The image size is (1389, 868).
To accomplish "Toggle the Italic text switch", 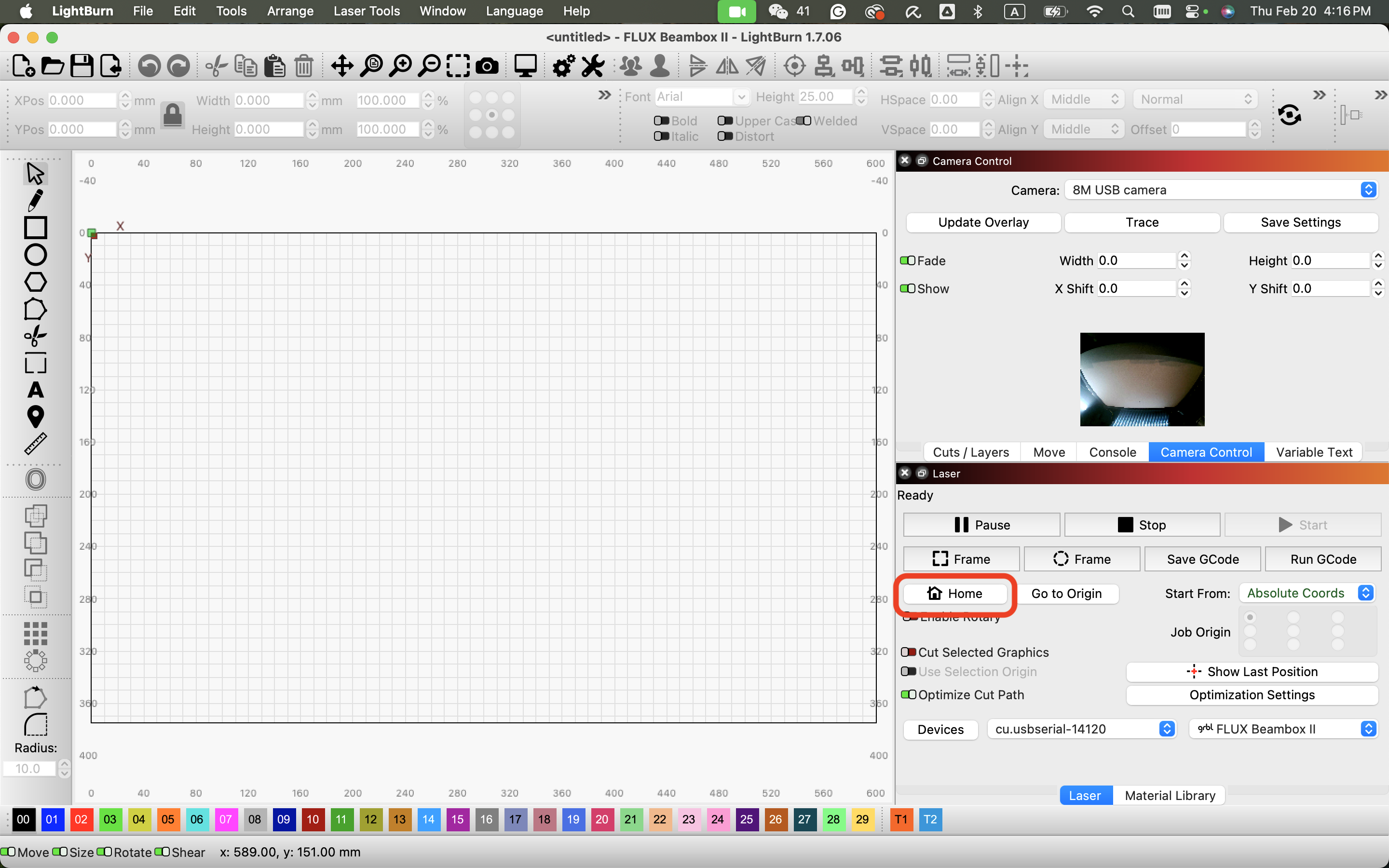I will point(661,136).
